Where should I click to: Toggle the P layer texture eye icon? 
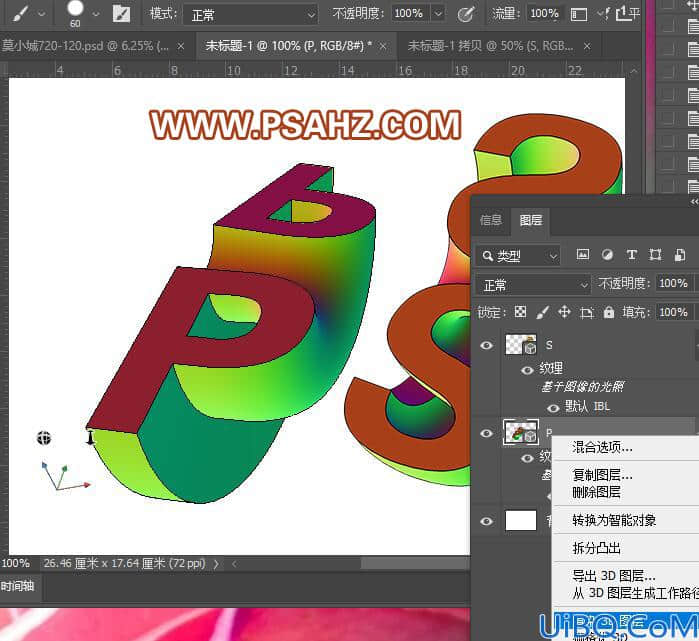click(x=527, y=458)
